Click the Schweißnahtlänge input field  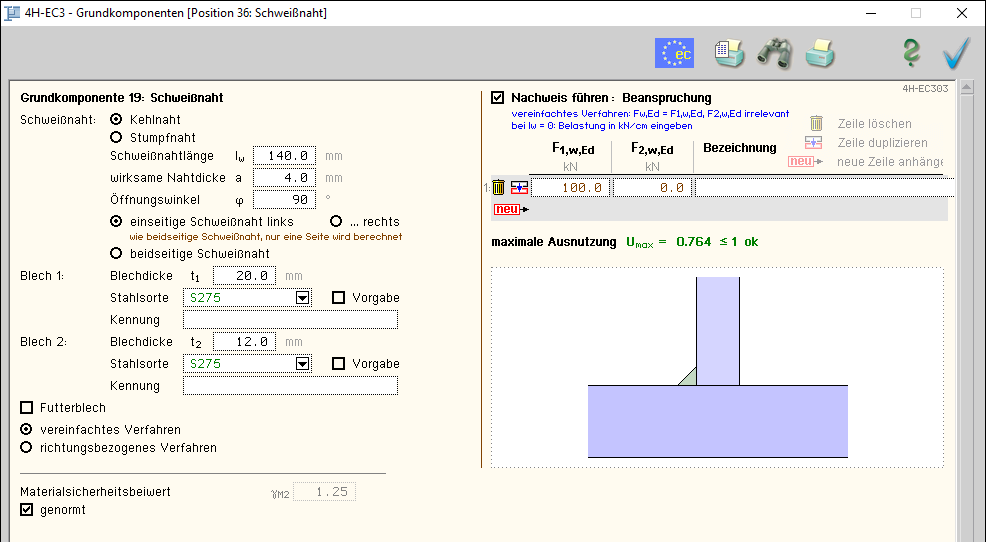tap(285, 156)
